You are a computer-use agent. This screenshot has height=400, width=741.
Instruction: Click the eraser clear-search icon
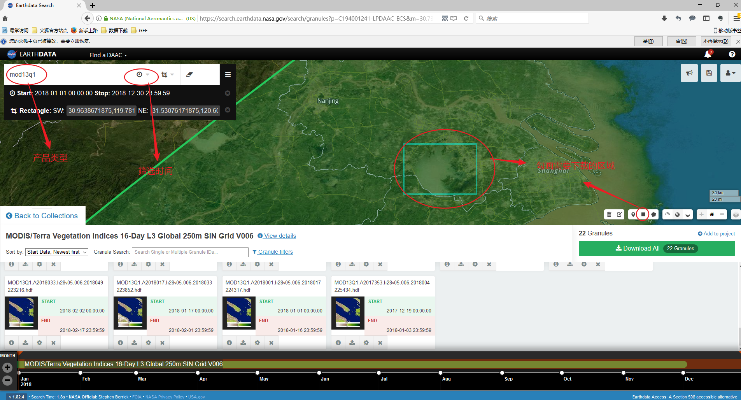190,75
